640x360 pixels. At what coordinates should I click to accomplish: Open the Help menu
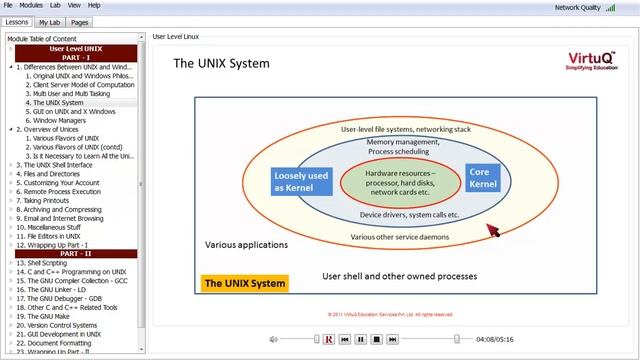point(94,5)
